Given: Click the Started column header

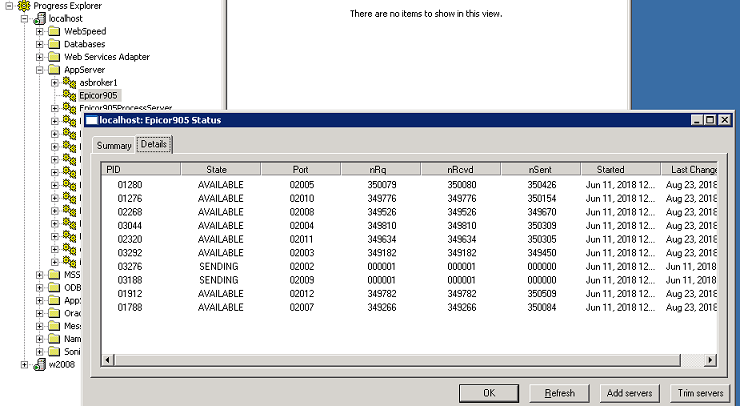Looking at the screenshot, I should (x=621, y=169).
